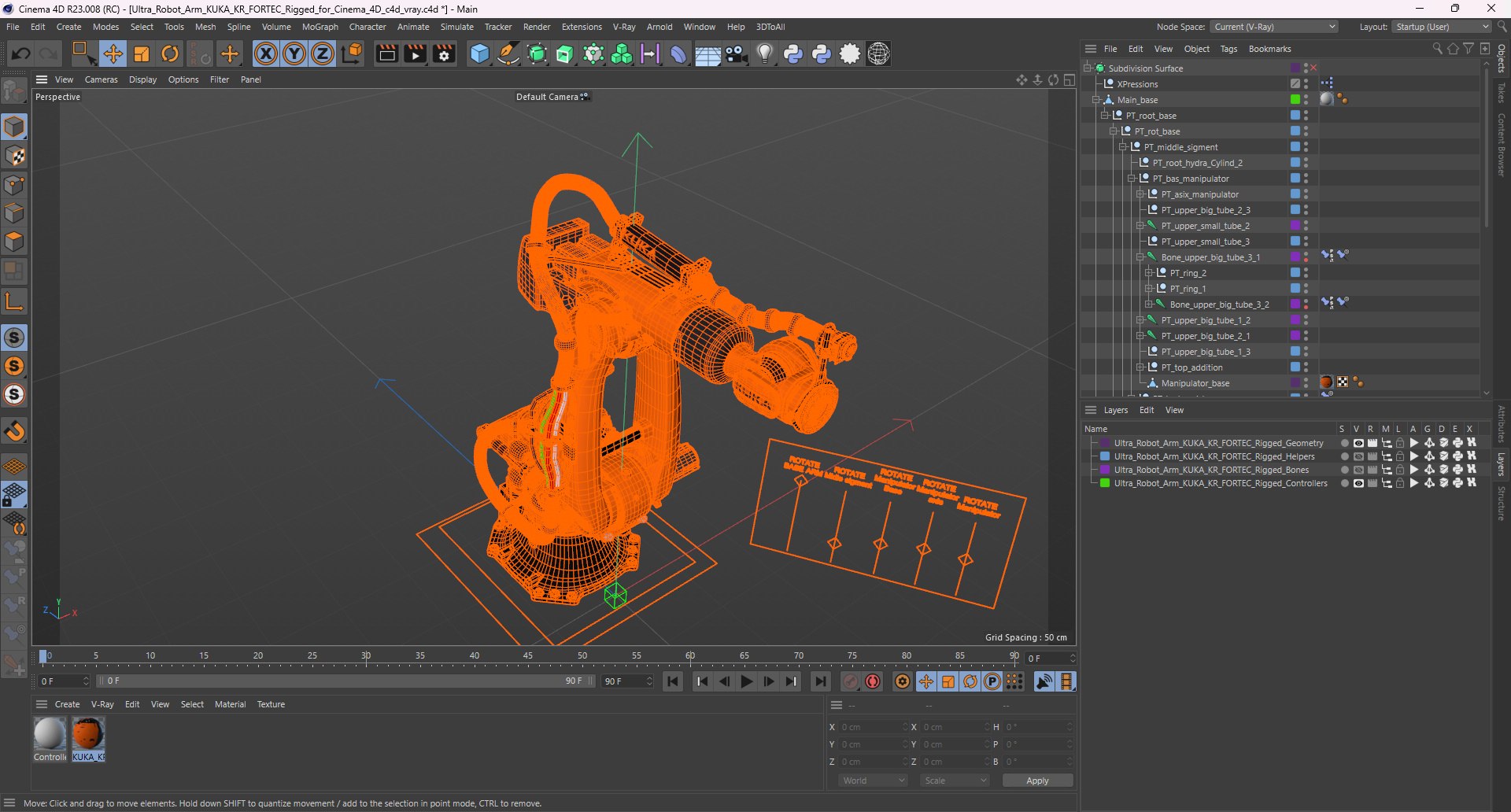
Task: Collapse PT_root_base tree node
Action: click(x=1105, y=116)
